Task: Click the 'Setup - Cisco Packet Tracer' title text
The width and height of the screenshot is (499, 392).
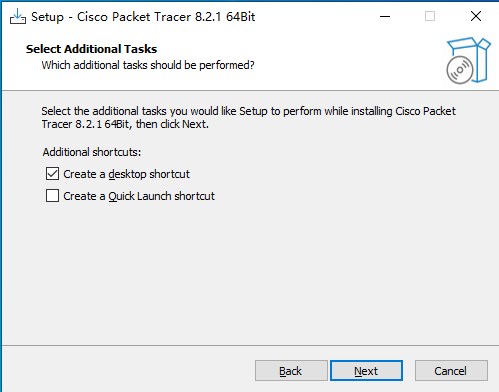Action: pos(143,17)
